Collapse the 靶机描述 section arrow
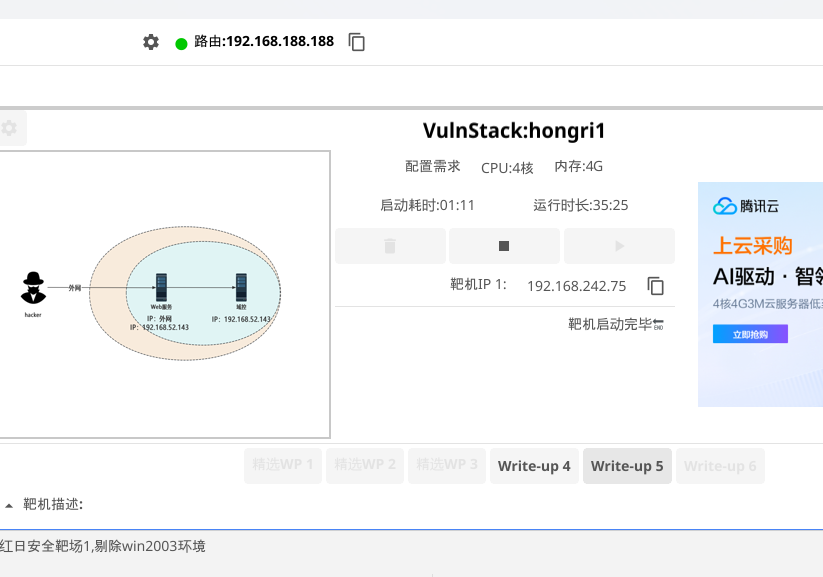Viewport: 823px width, 577px height. tap(10, 505)
